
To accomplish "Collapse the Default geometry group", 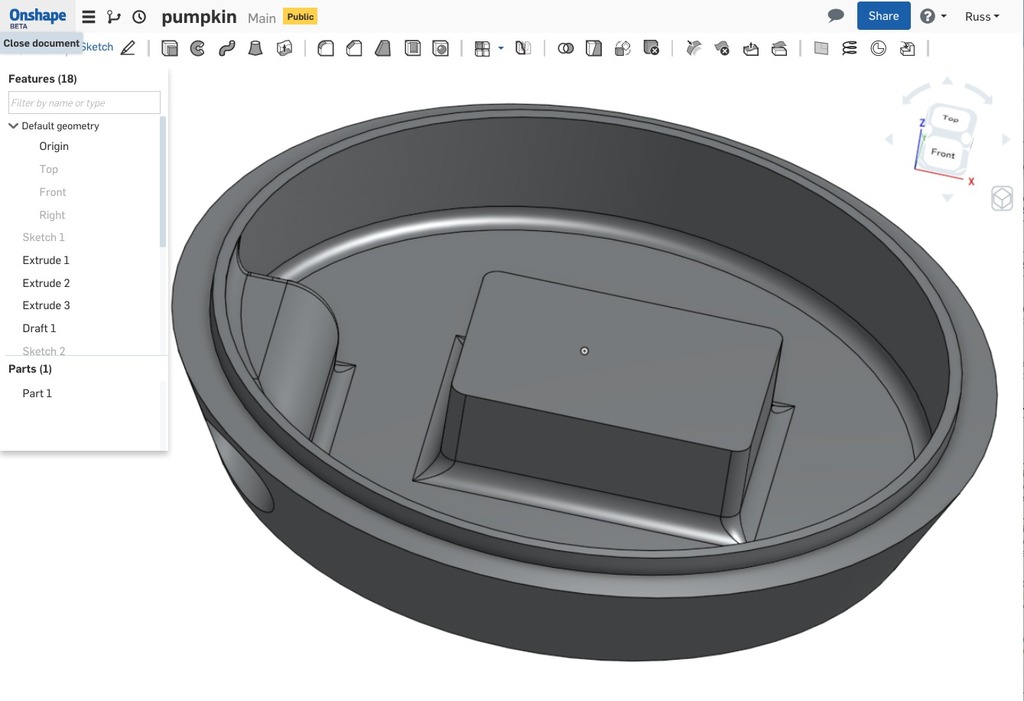I will (x=13, y=125).
